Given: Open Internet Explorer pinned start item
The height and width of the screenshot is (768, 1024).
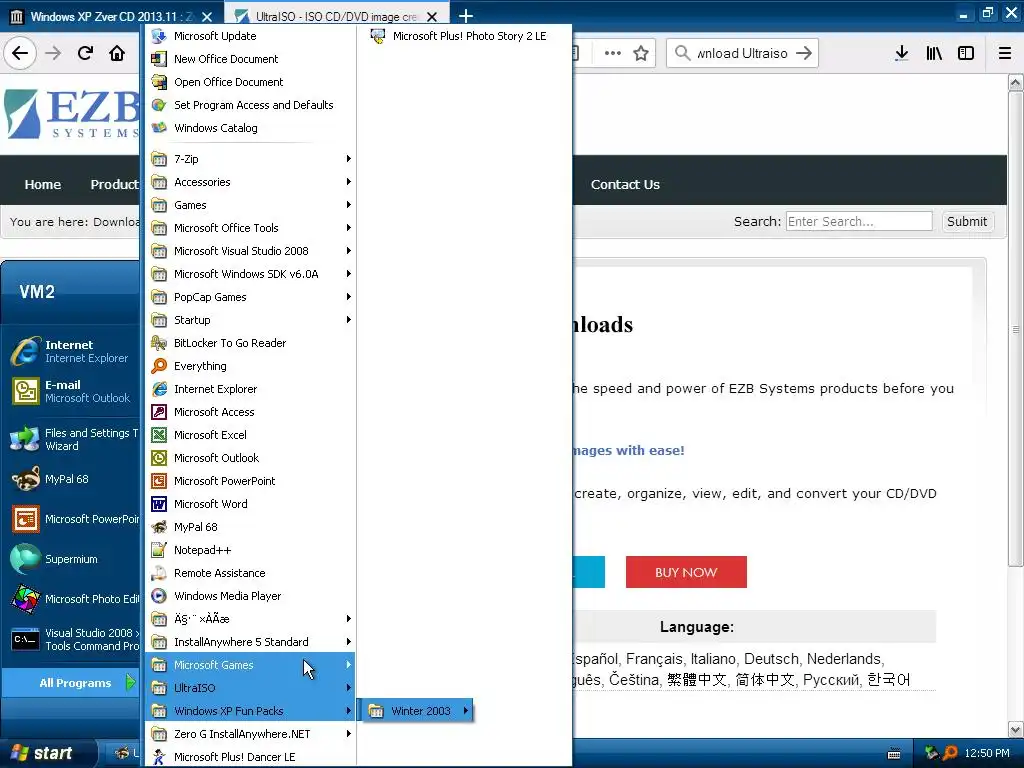Looking at the screenshot, I should tap(72, 351).
